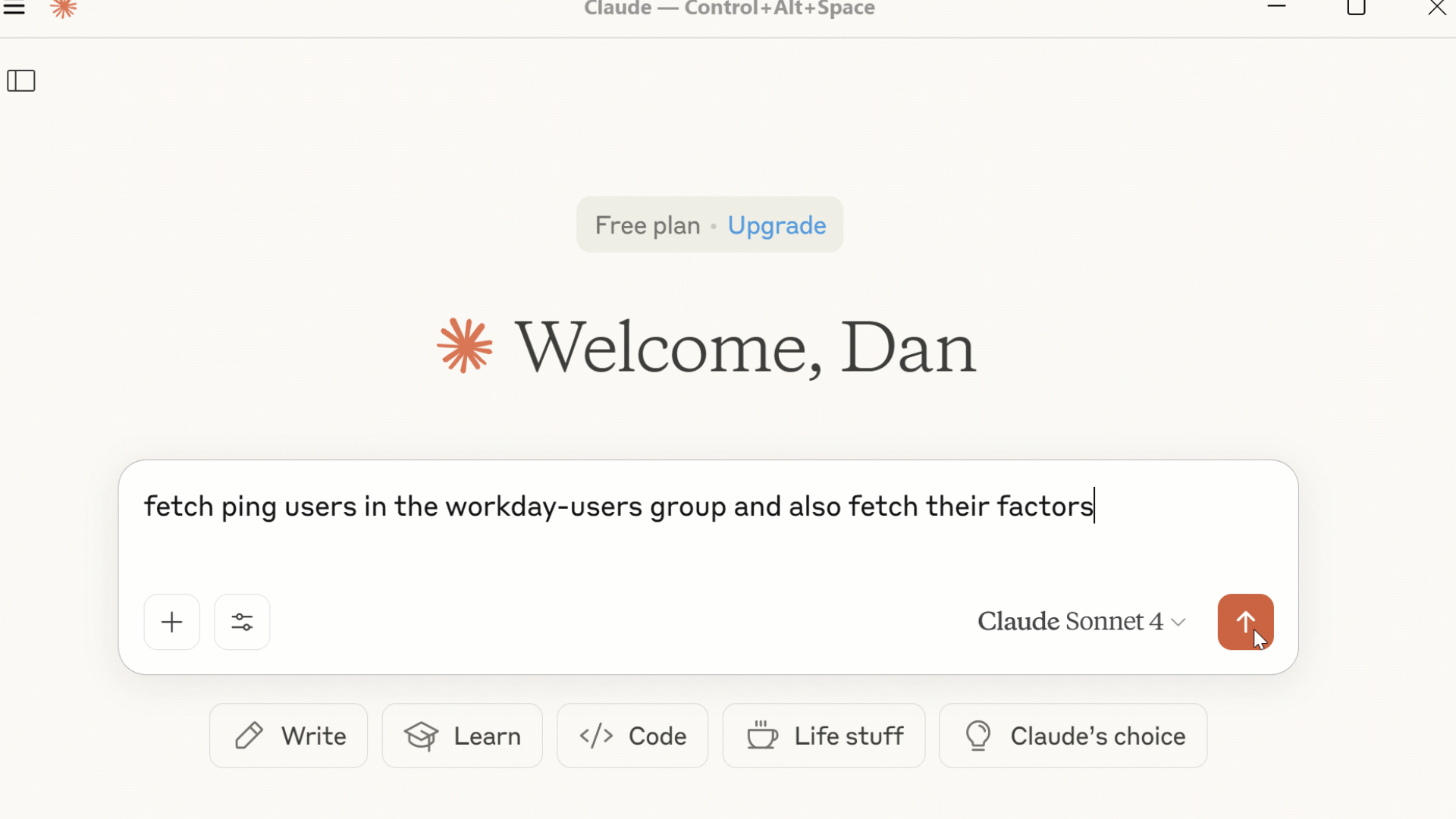Toggle the sidebar panel icon
The height and width of the screenshot is (819, 1456).
click(x=21, y=80)
